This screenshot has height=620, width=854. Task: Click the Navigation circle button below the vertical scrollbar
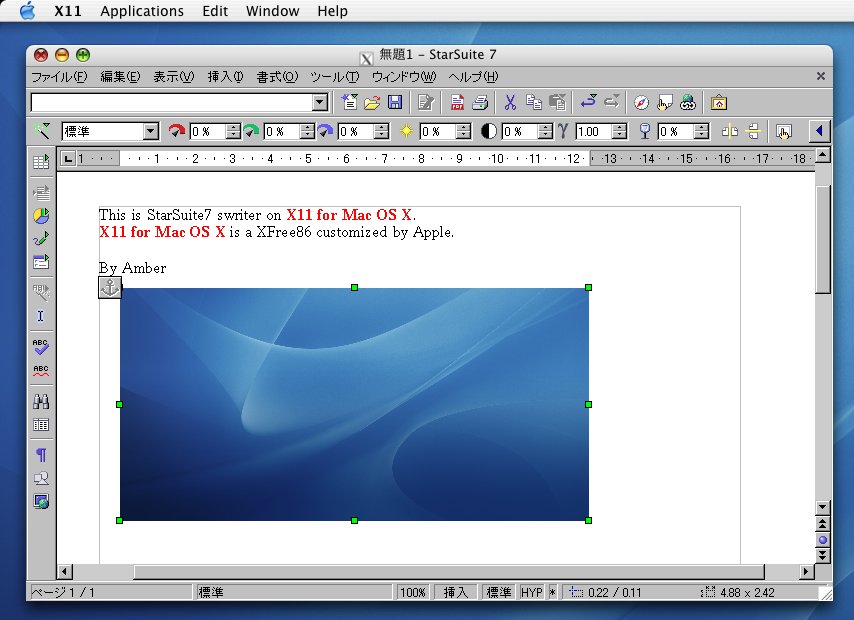click(x=822, y=540)
